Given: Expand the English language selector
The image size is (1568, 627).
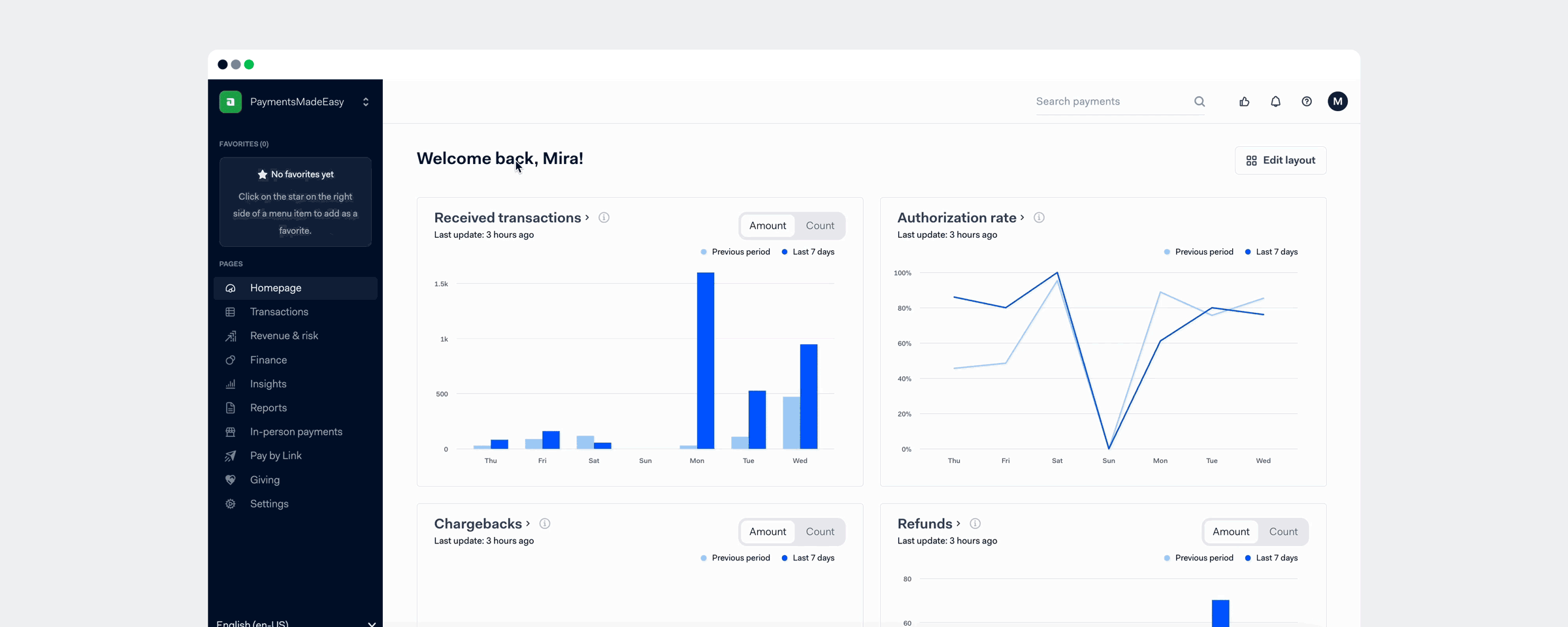Looking at the screenshot, I should (371, 624).
